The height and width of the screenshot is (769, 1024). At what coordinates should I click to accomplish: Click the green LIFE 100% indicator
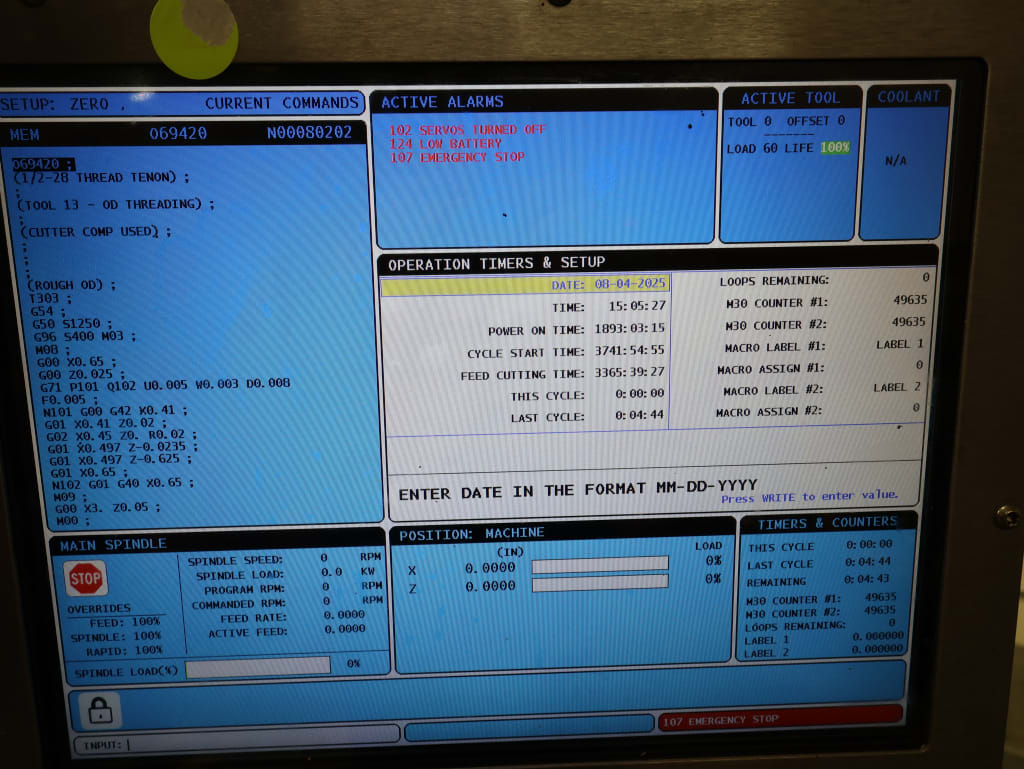pyautogui.click(x=834, y=148)
